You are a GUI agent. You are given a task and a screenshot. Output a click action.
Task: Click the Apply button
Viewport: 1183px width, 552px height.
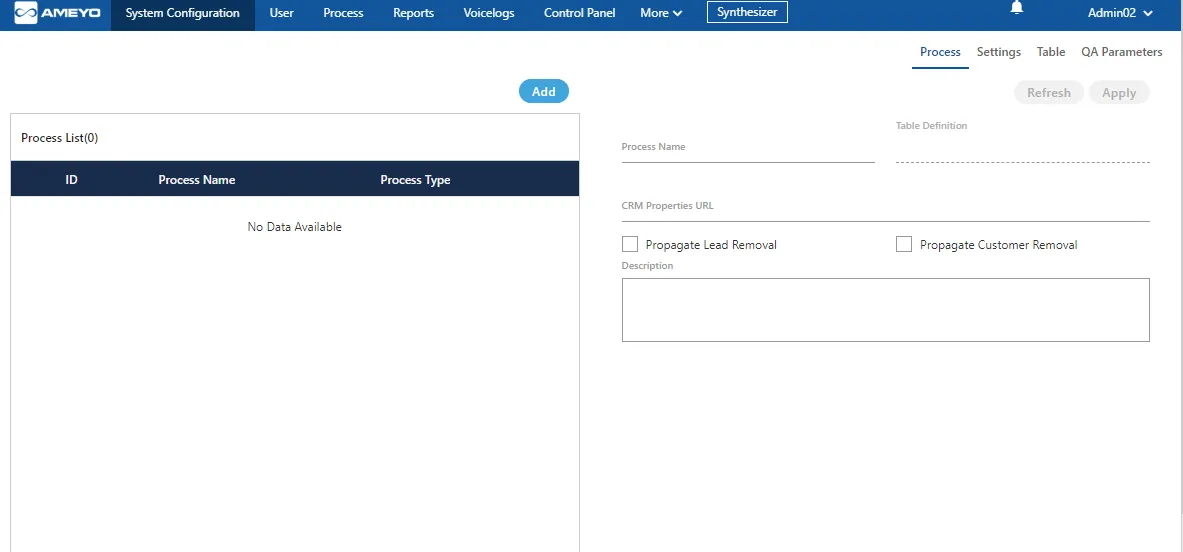point(1119,93)
